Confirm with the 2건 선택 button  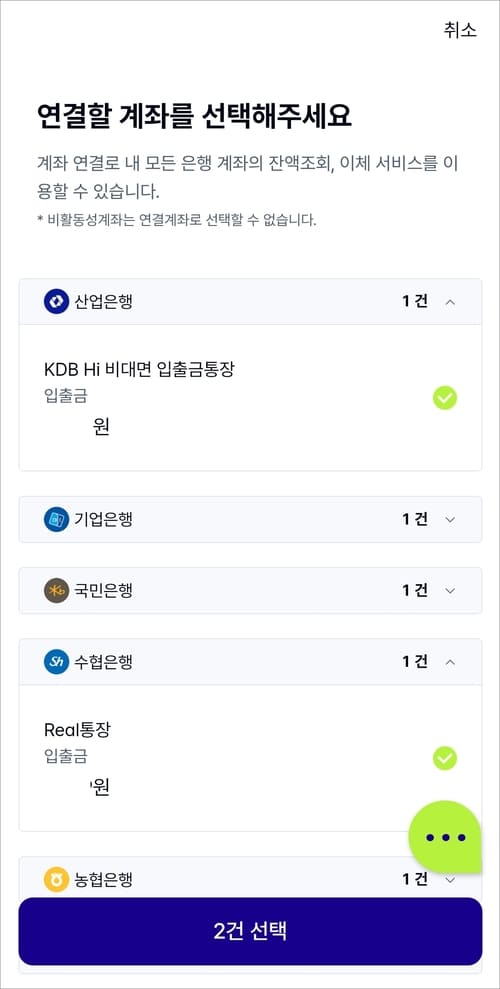click(x=250, y=932)
